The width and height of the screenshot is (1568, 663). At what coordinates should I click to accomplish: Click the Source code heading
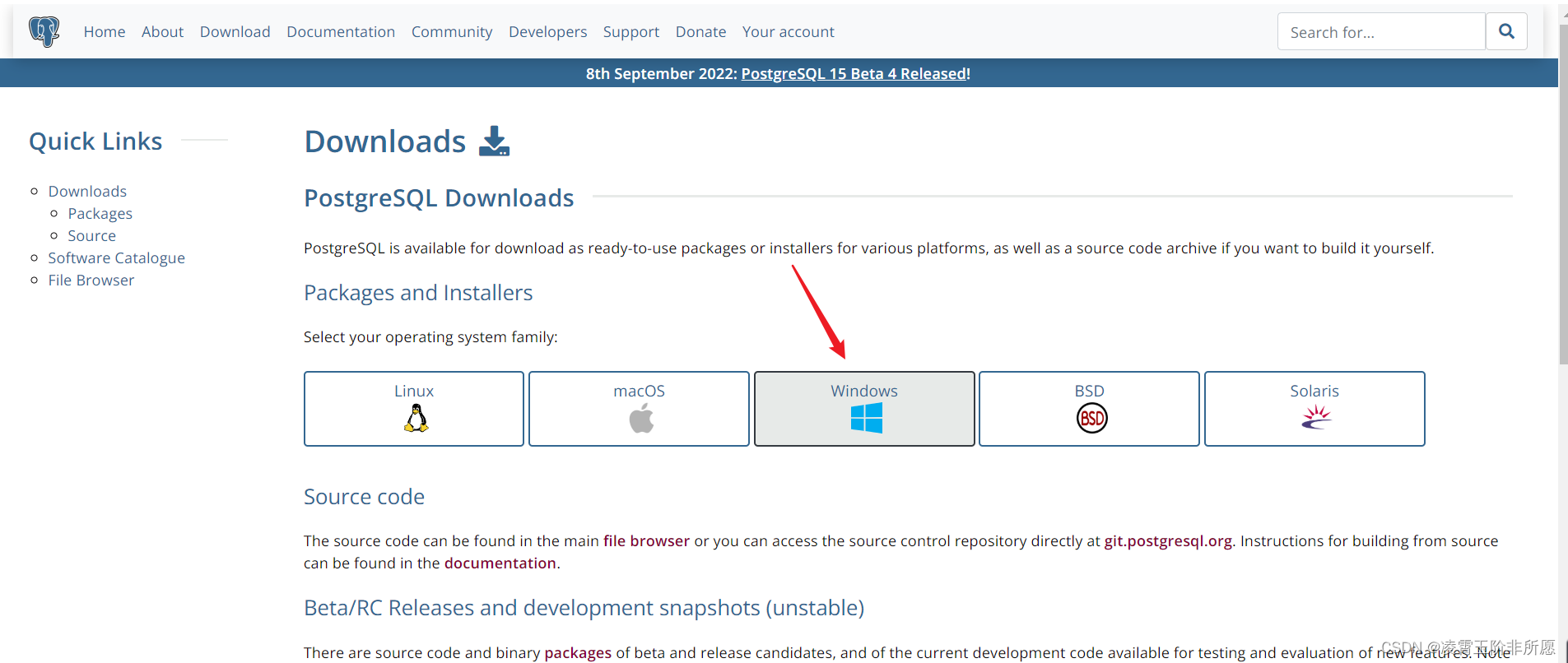pyautogui.click(x=364, y=497)
